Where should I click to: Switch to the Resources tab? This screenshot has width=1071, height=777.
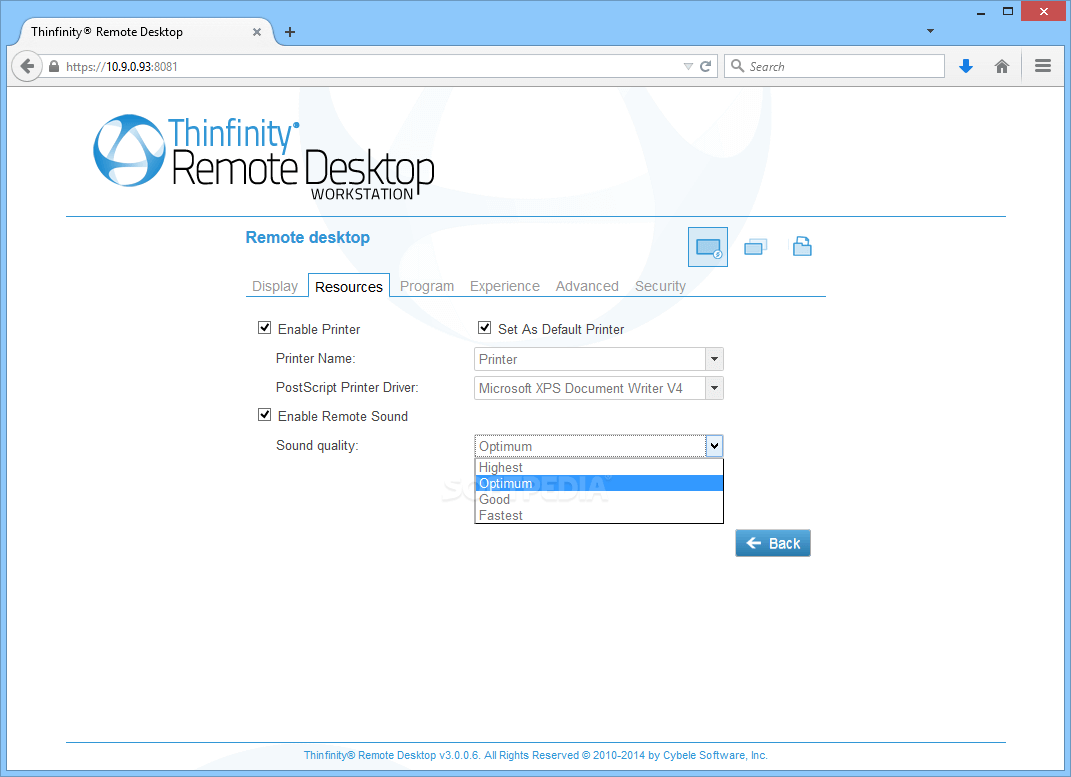[349, 287]
